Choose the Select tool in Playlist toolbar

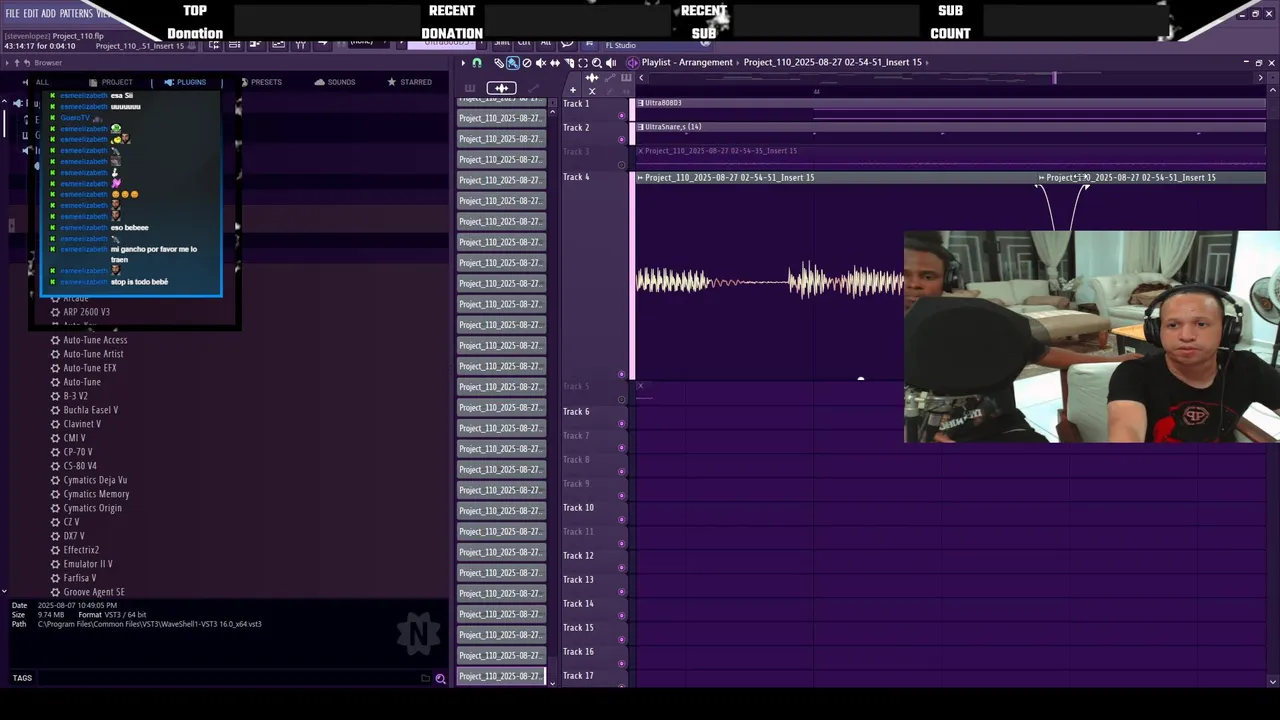pyautogui.click(x=583, y=63)
